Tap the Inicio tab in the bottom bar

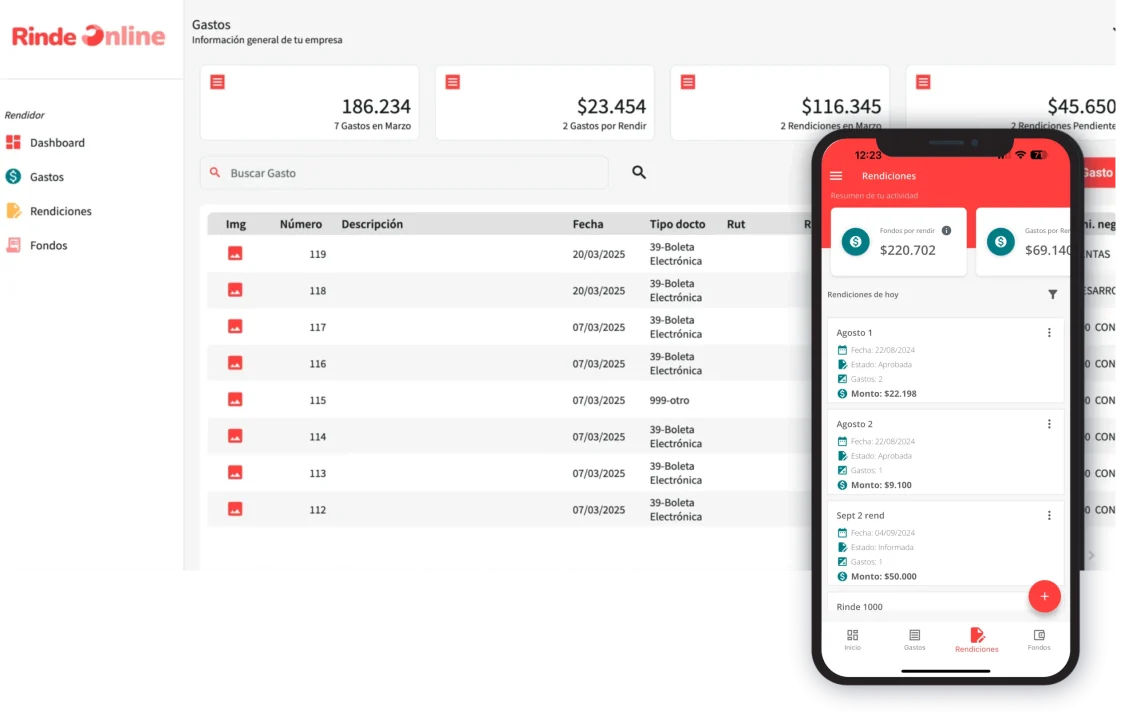pos(852,640)
